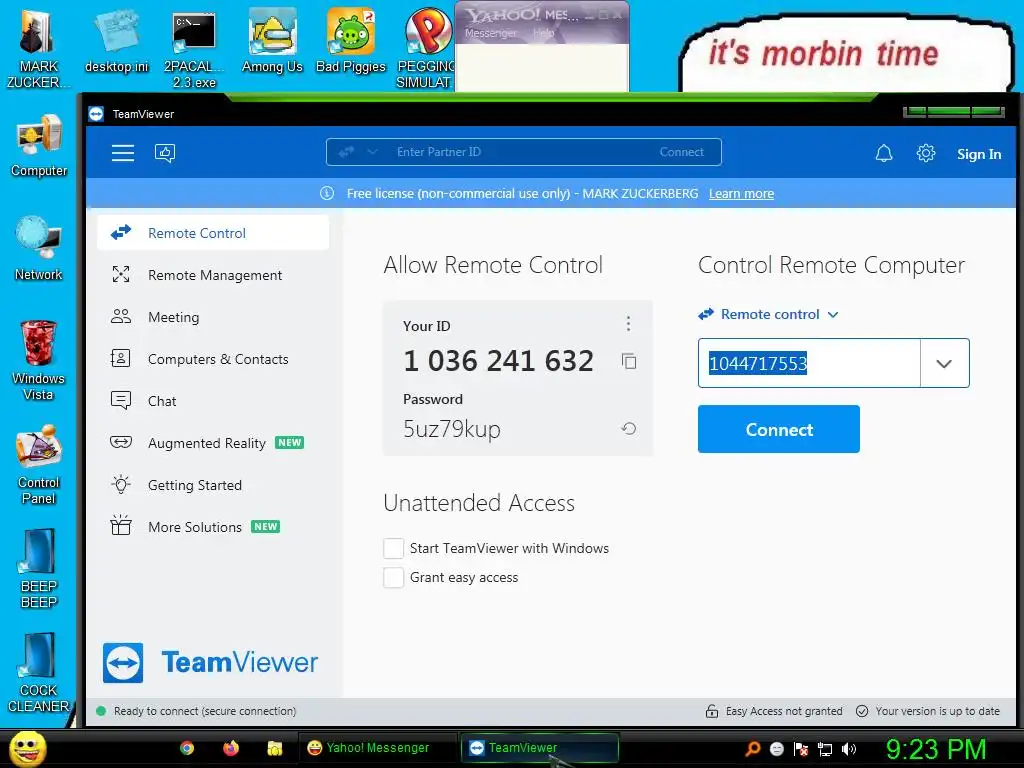
Task: Click the partner ID field with 1044717553
Action: (x=809, y=363)
